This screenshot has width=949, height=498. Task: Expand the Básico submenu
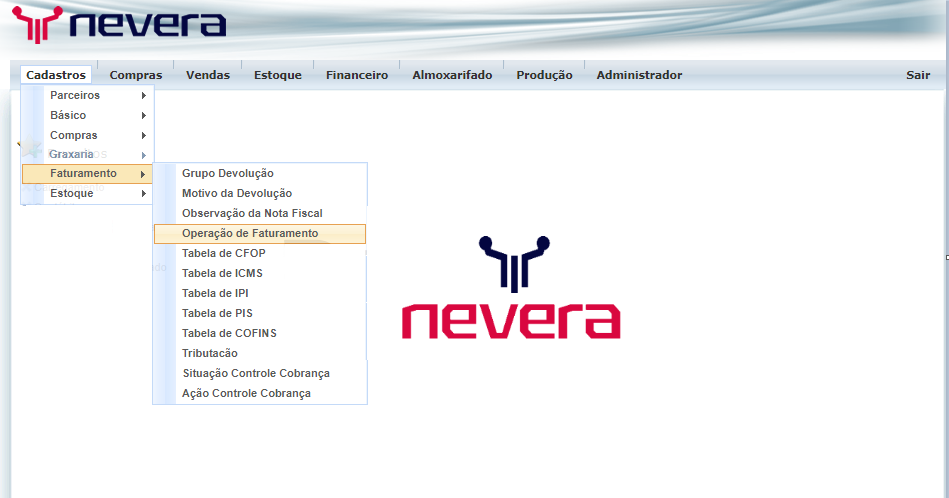pyautogui.click(x=87, y=115)
